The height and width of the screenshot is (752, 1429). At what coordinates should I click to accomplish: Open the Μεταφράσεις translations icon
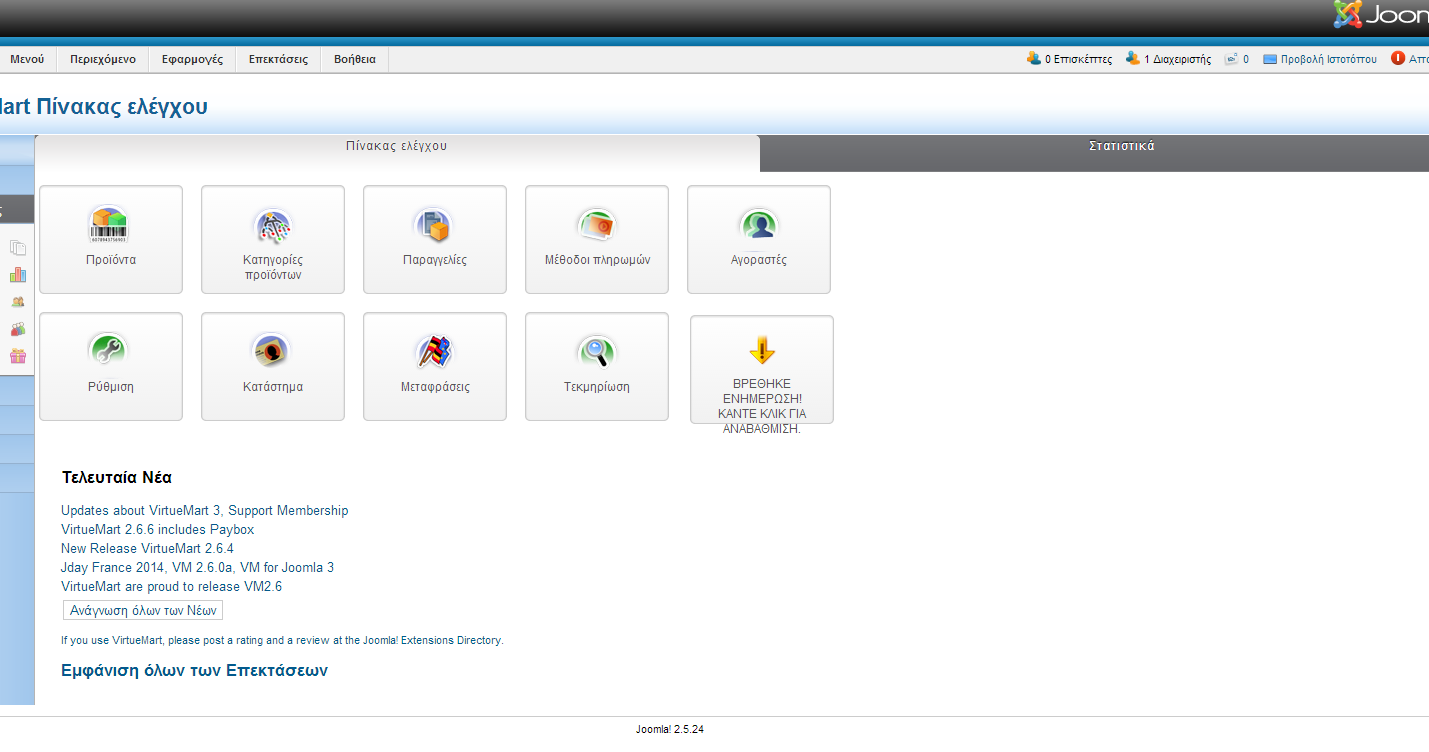[x=434, y=352]
